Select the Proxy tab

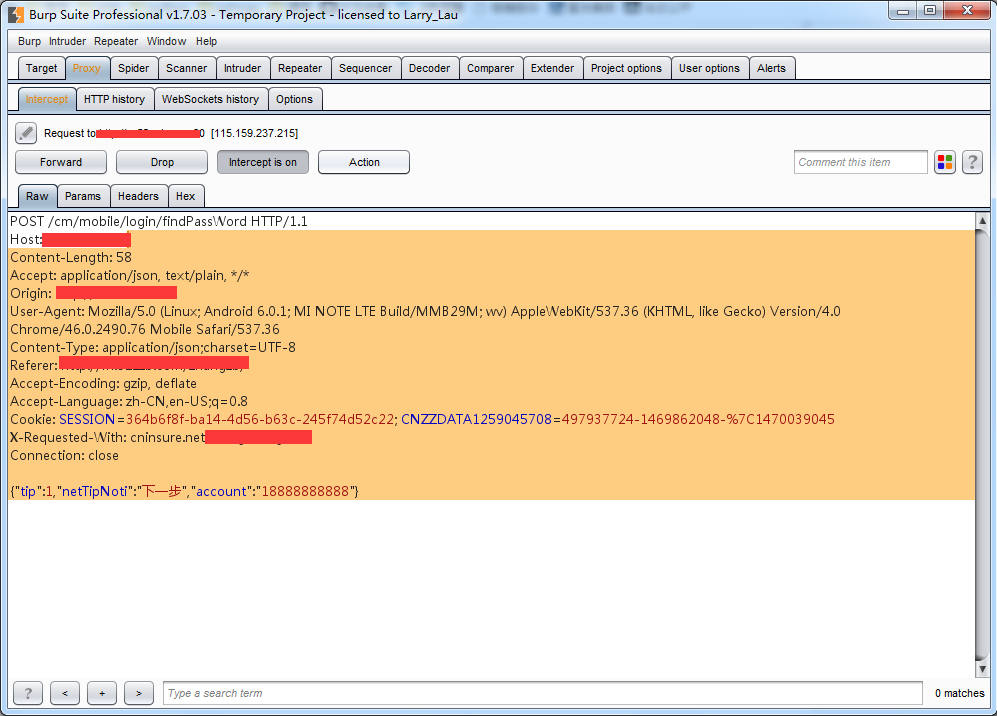86,68
